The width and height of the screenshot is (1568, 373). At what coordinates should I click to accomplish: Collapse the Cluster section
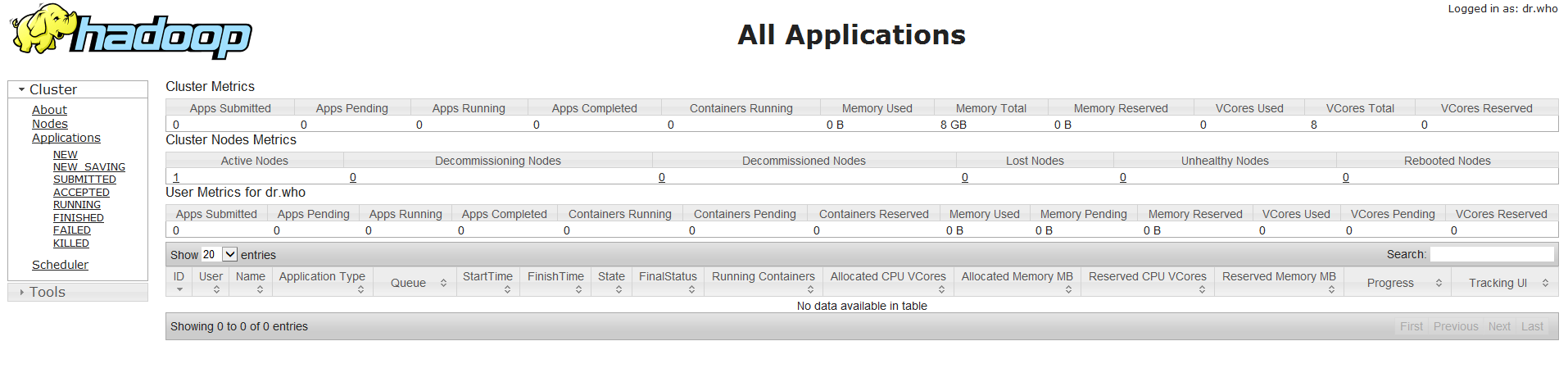coord(22,89)
